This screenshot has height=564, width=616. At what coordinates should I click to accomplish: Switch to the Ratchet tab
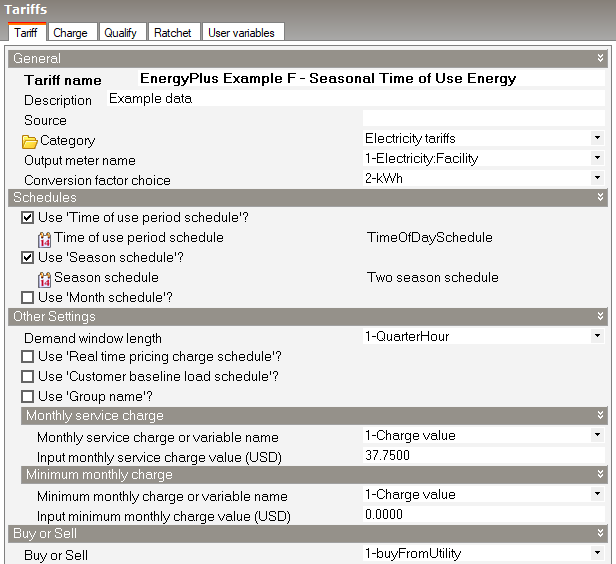tap(172, 33)
